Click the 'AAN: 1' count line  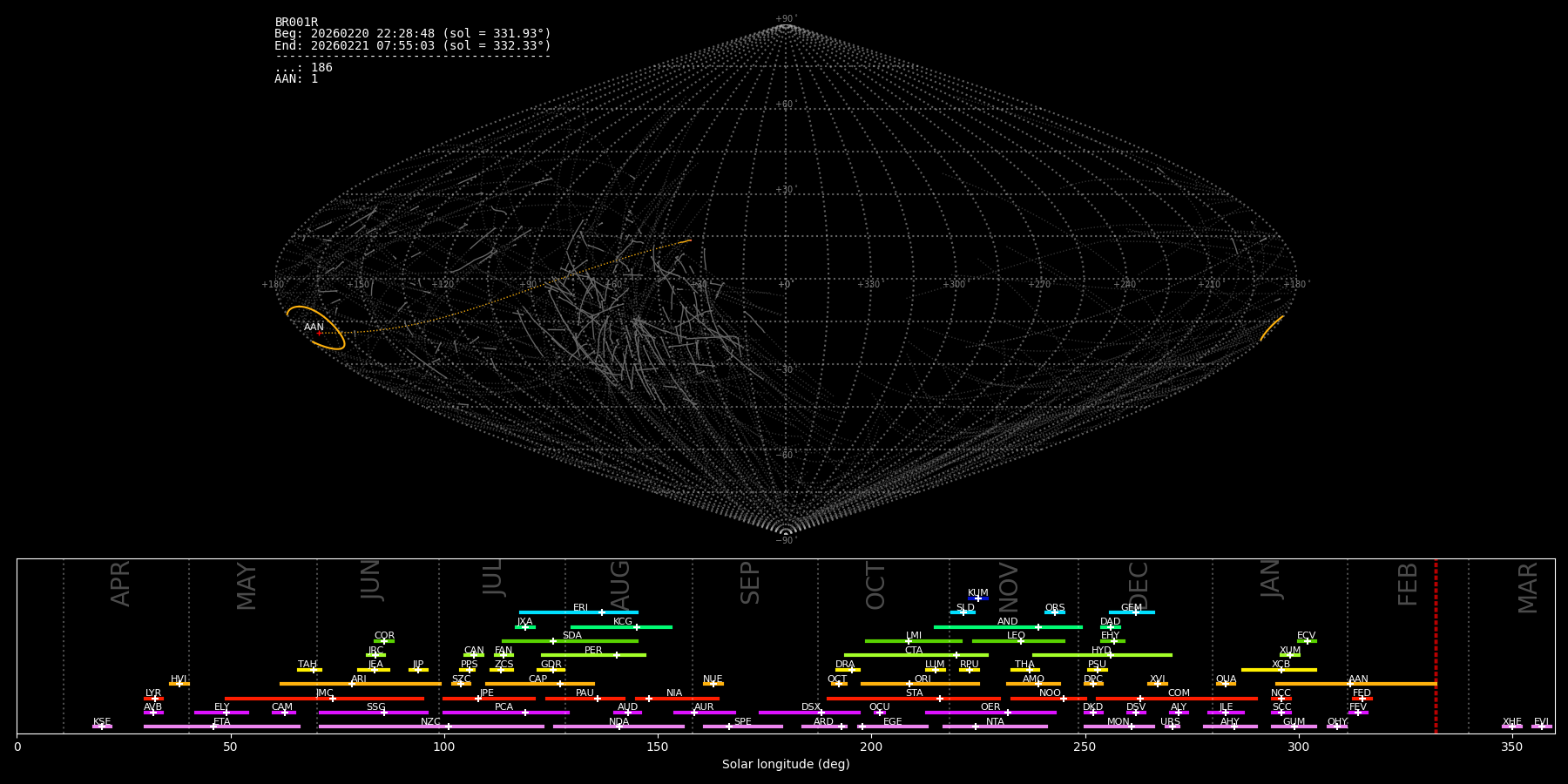[x=296, y=78]
